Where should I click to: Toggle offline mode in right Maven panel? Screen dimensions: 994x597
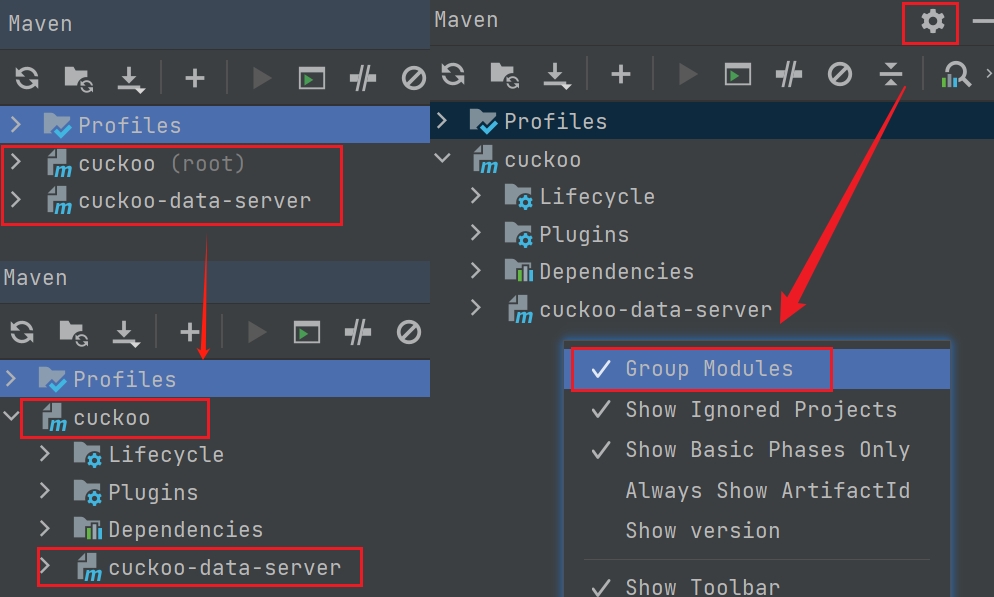[789, 75]
